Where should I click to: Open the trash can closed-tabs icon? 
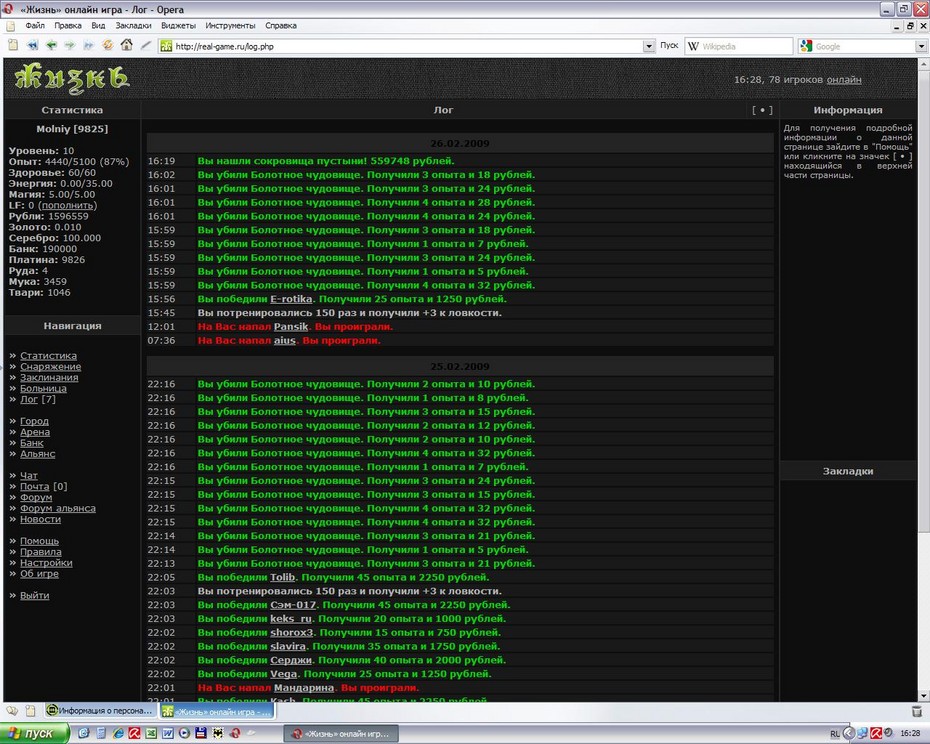pyautogui.click(x=916, y=711)
